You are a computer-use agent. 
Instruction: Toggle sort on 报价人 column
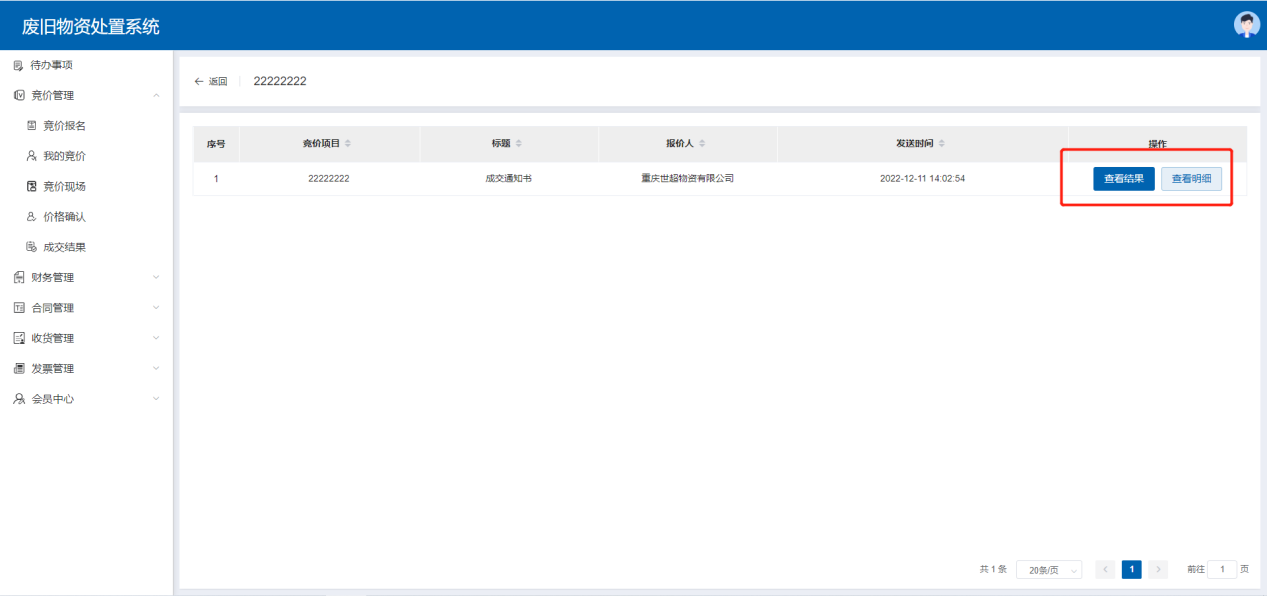pyautogui.click(x=702, y=144)
